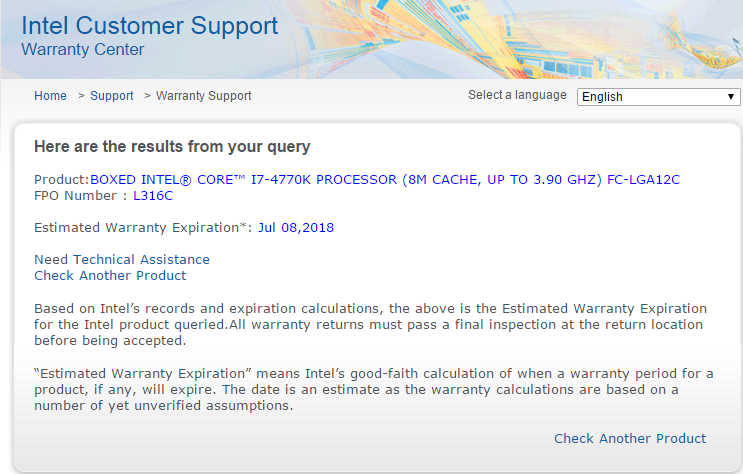
Task: Click the FPO Number label
Action: tap(80, 195)
